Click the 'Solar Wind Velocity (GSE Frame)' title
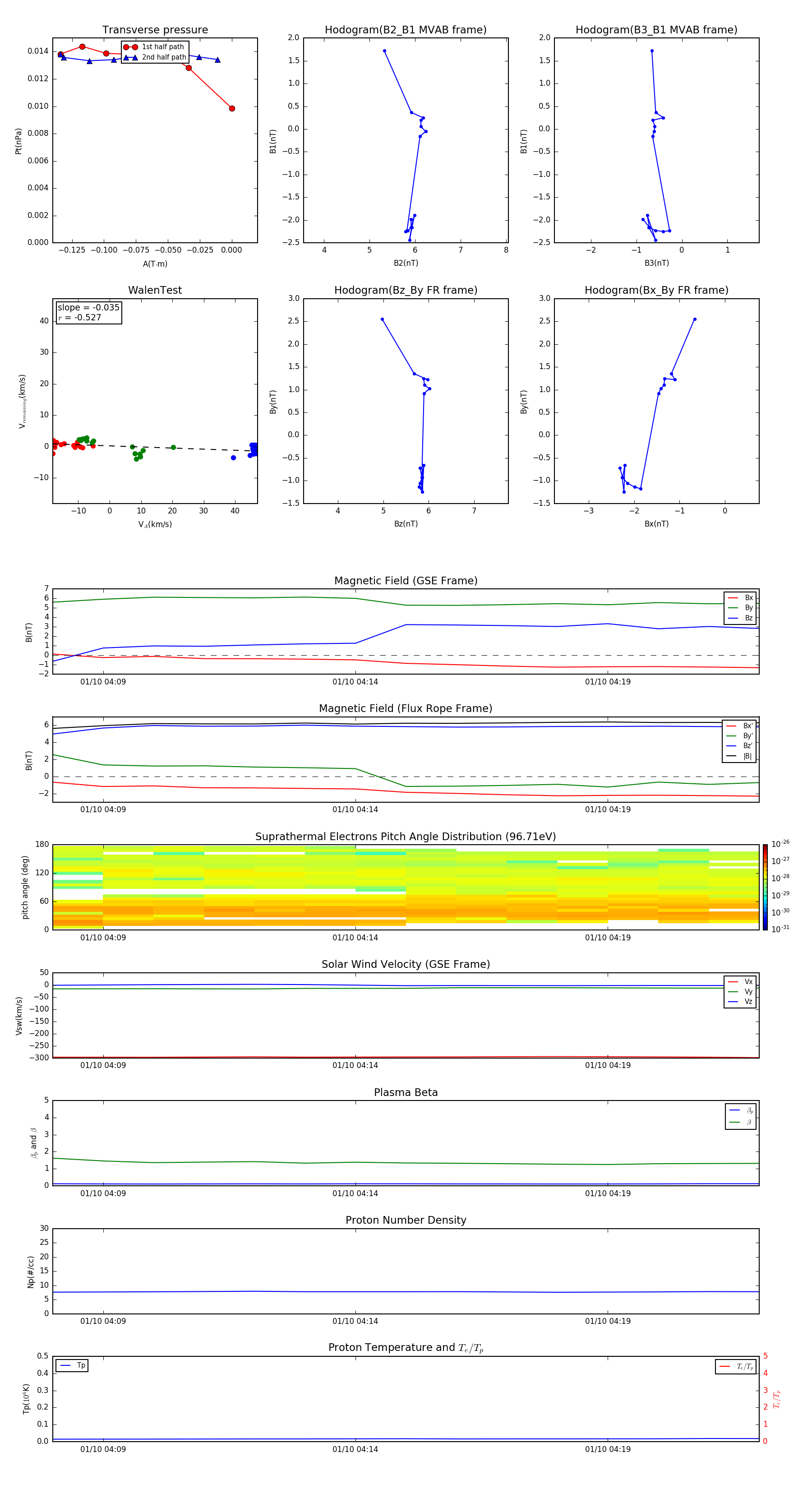The image size is (812, 1489). (406, 964)
